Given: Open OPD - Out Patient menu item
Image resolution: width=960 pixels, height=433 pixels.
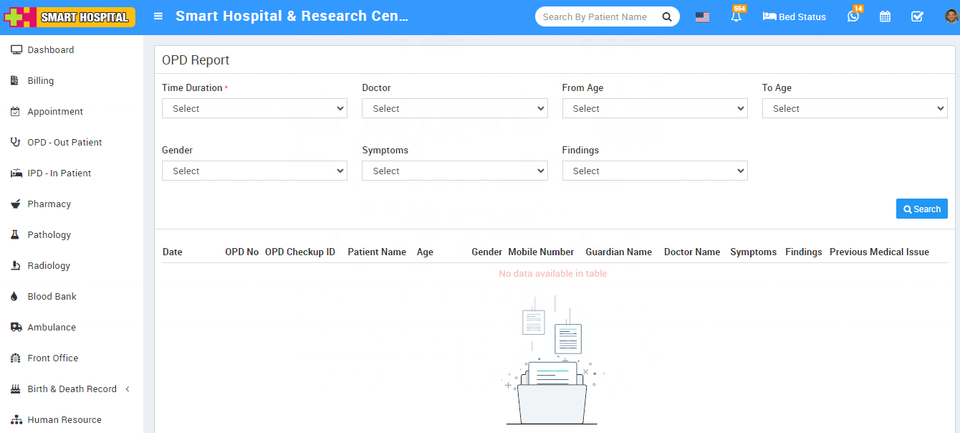Looking at the screenshot, I should click(x=64, y=142).
